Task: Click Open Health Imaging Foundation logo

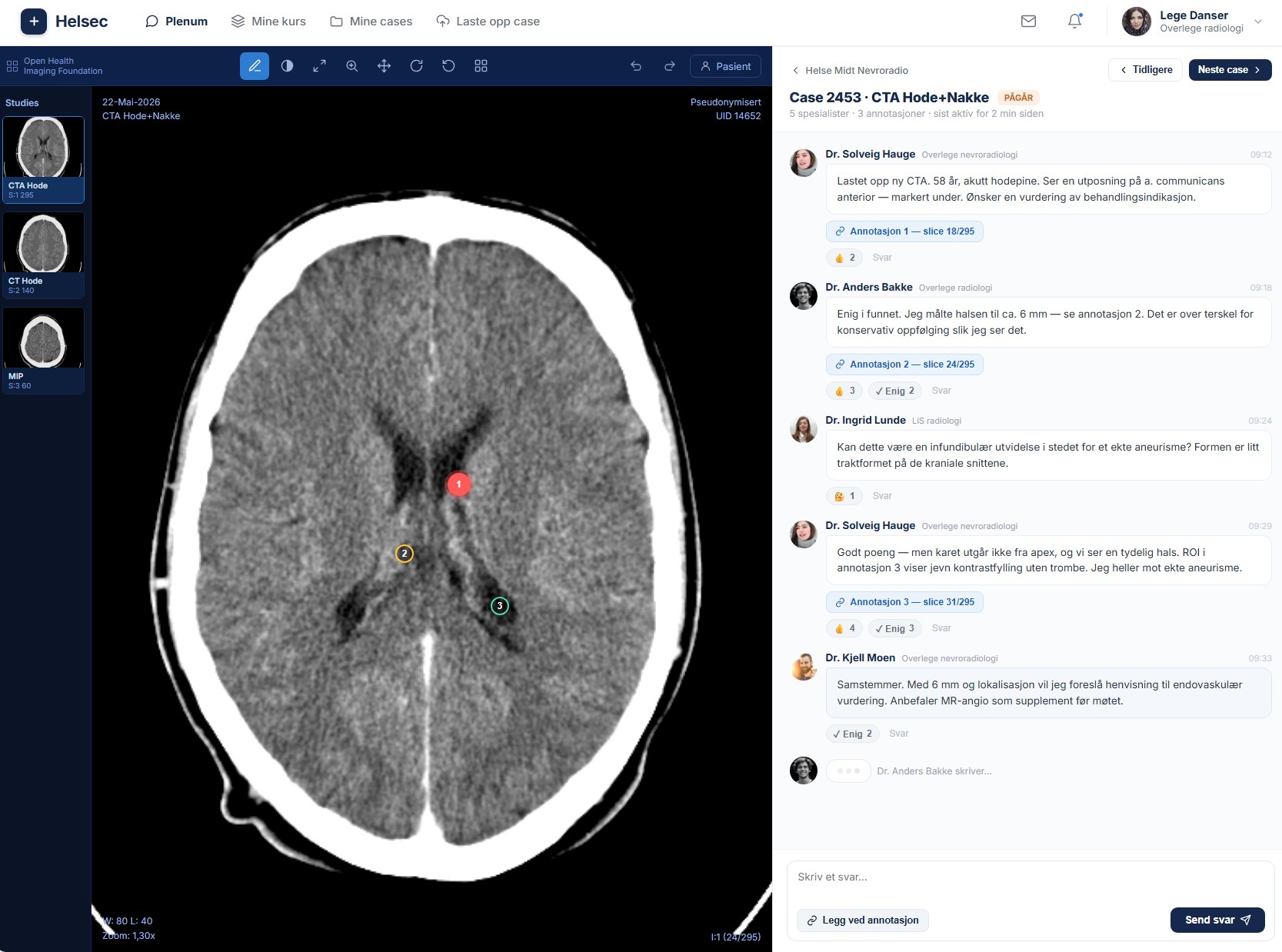Action: point(54,66)
